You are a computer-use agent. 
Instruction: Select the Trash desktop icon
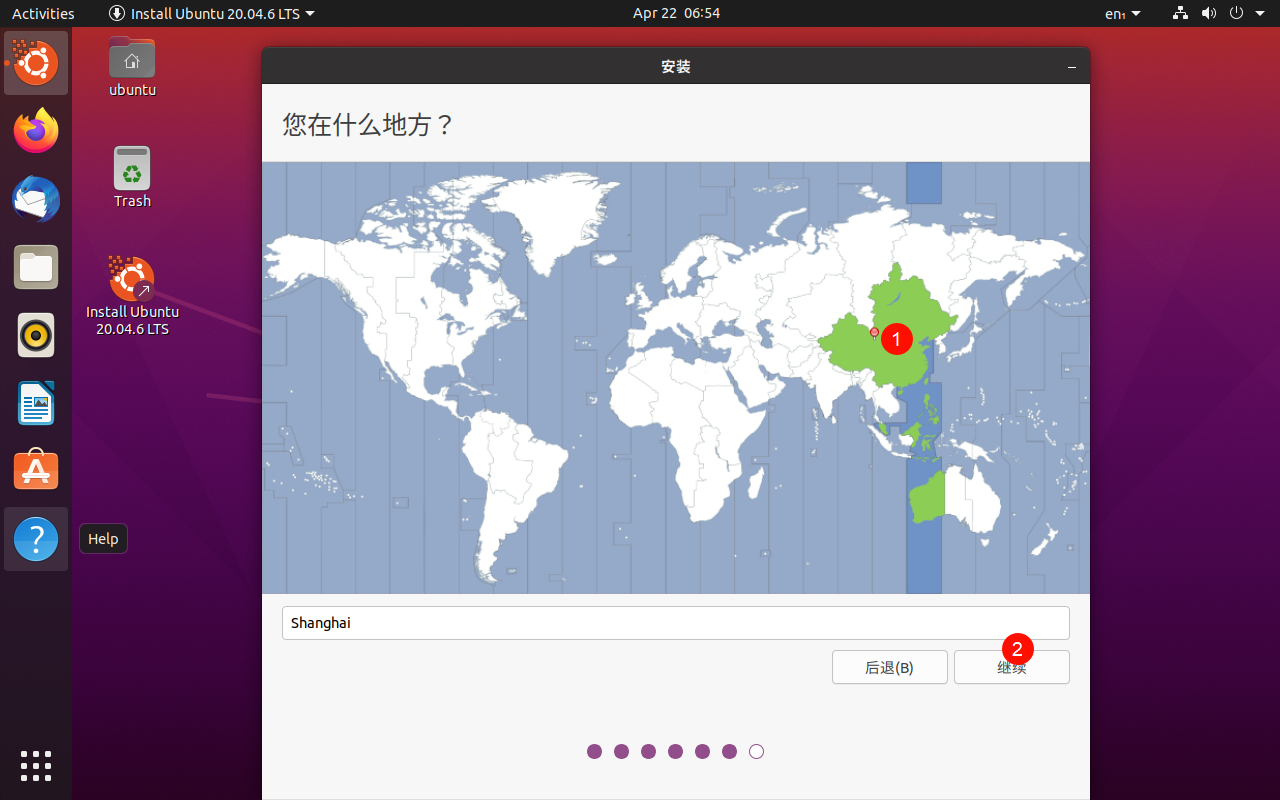click(x=132, y=177)
